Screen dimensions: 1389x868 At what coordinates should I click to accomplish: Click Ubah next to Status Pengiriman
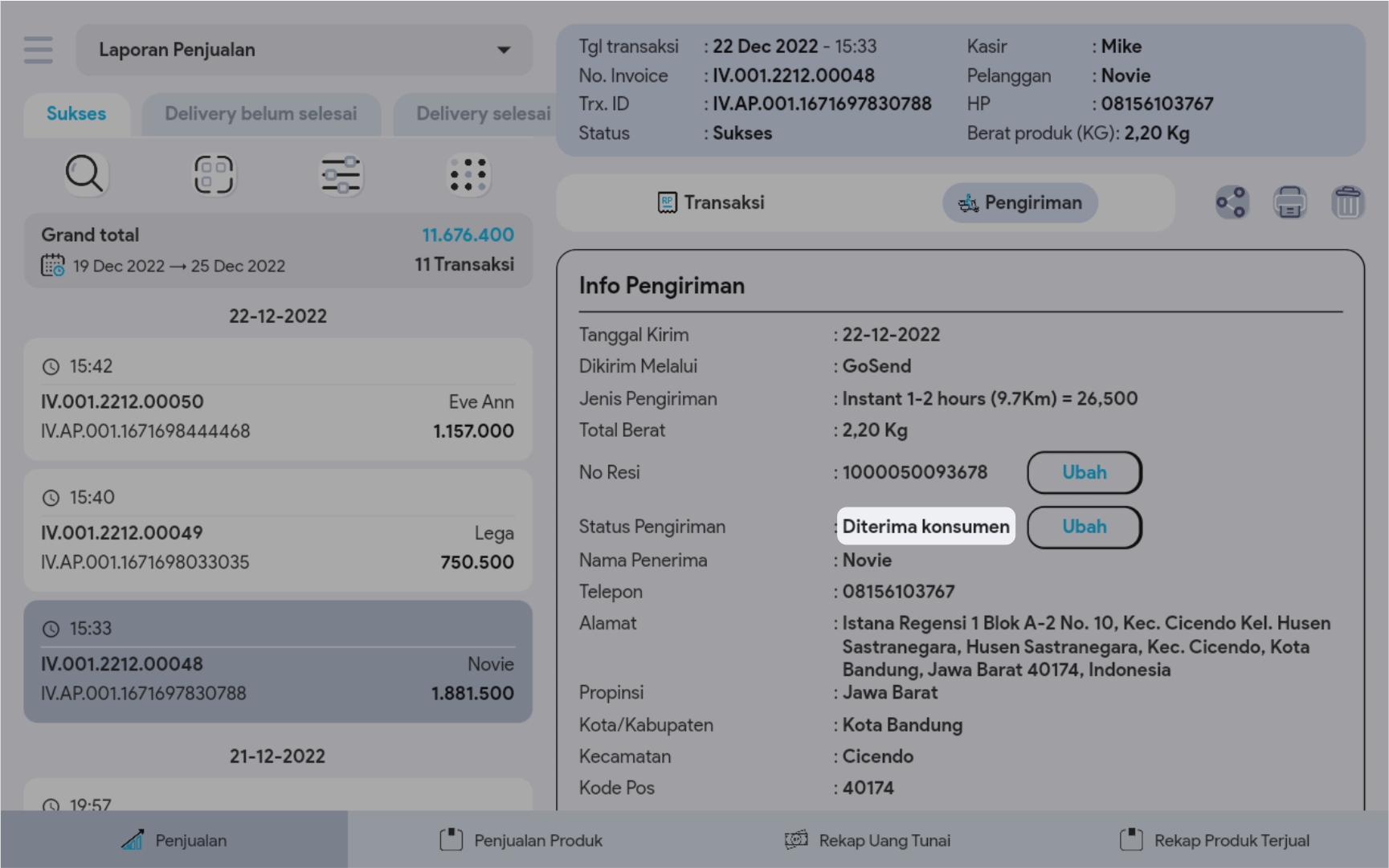1084,527
